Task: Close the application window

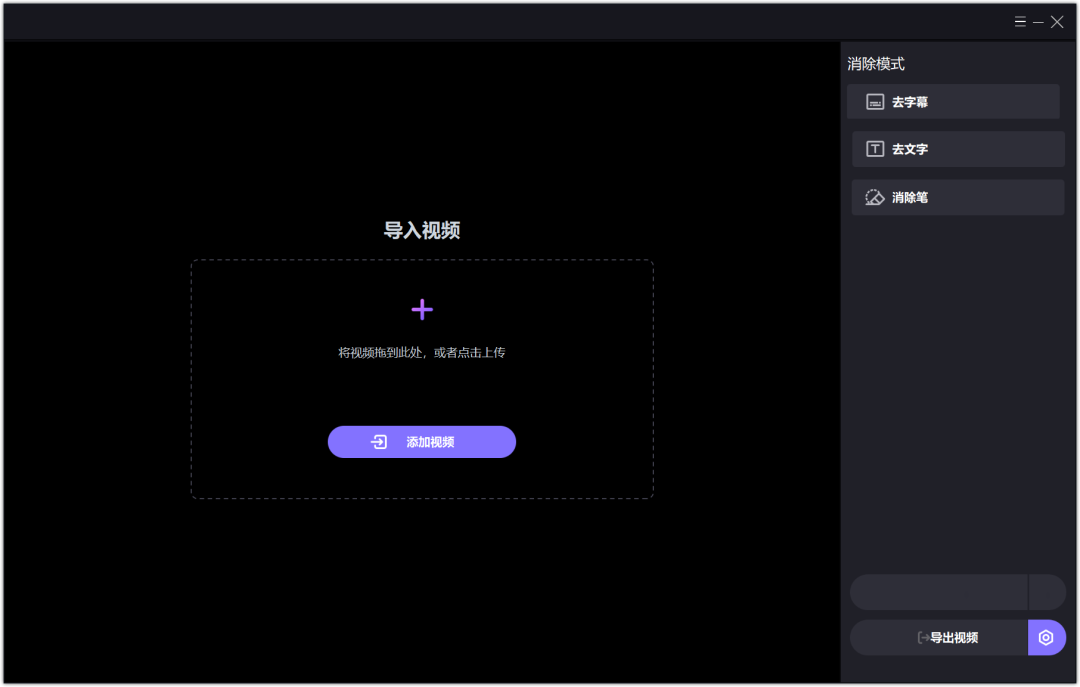Action: pos(1057,22)
